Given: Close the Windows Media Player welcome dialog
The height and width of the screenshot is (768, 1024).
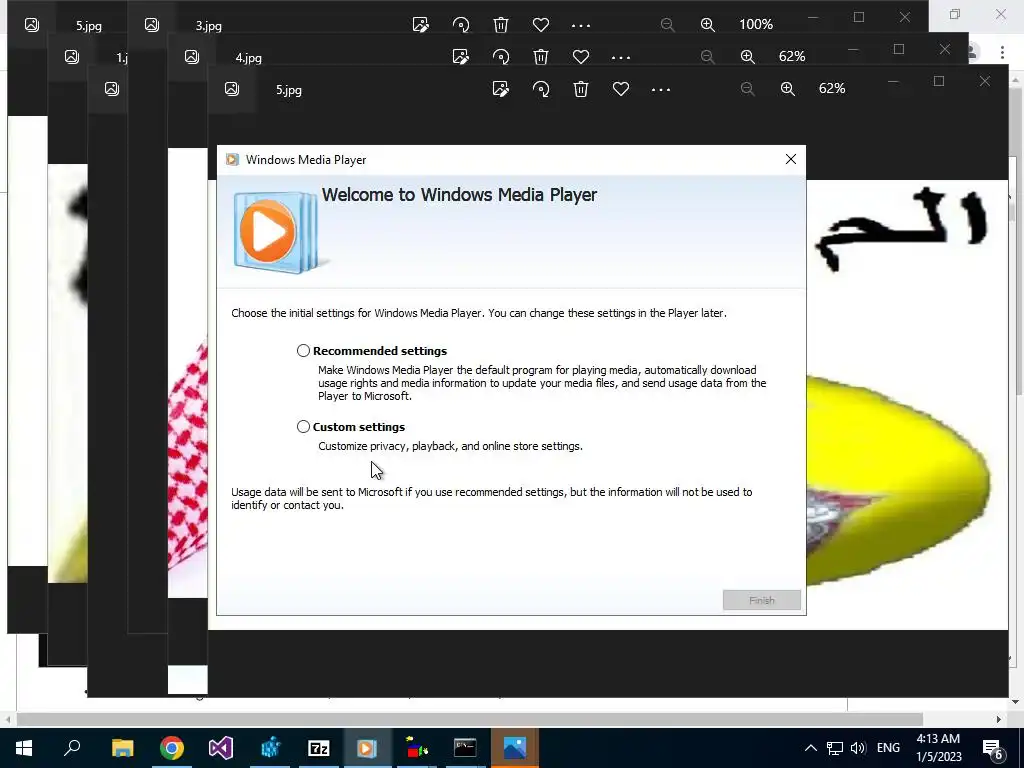Looking at the screenshot, I should pyautogui.click(x=791, y=159).
